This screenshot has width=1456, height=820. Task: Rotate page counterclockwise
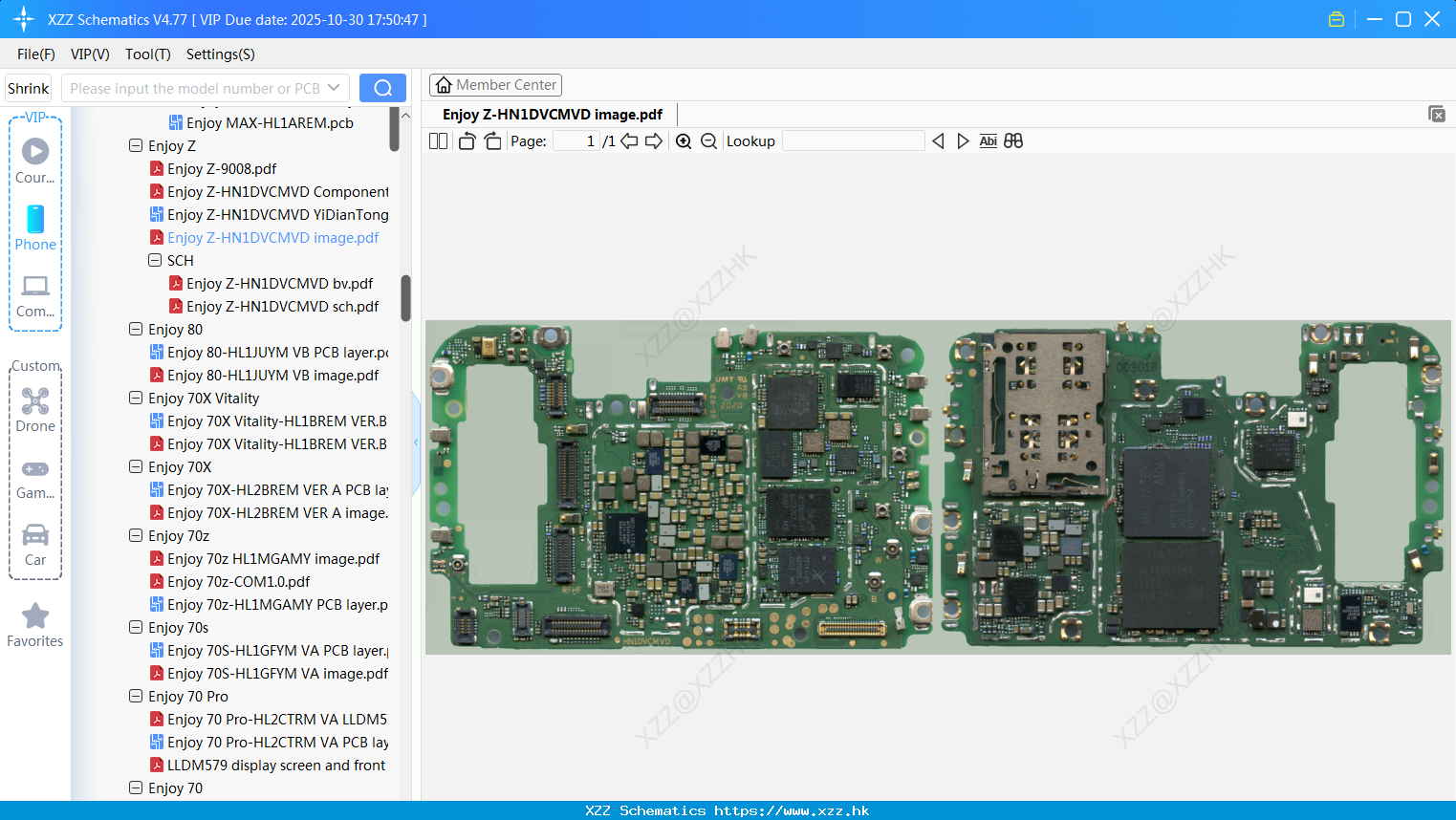click(467, 141)
